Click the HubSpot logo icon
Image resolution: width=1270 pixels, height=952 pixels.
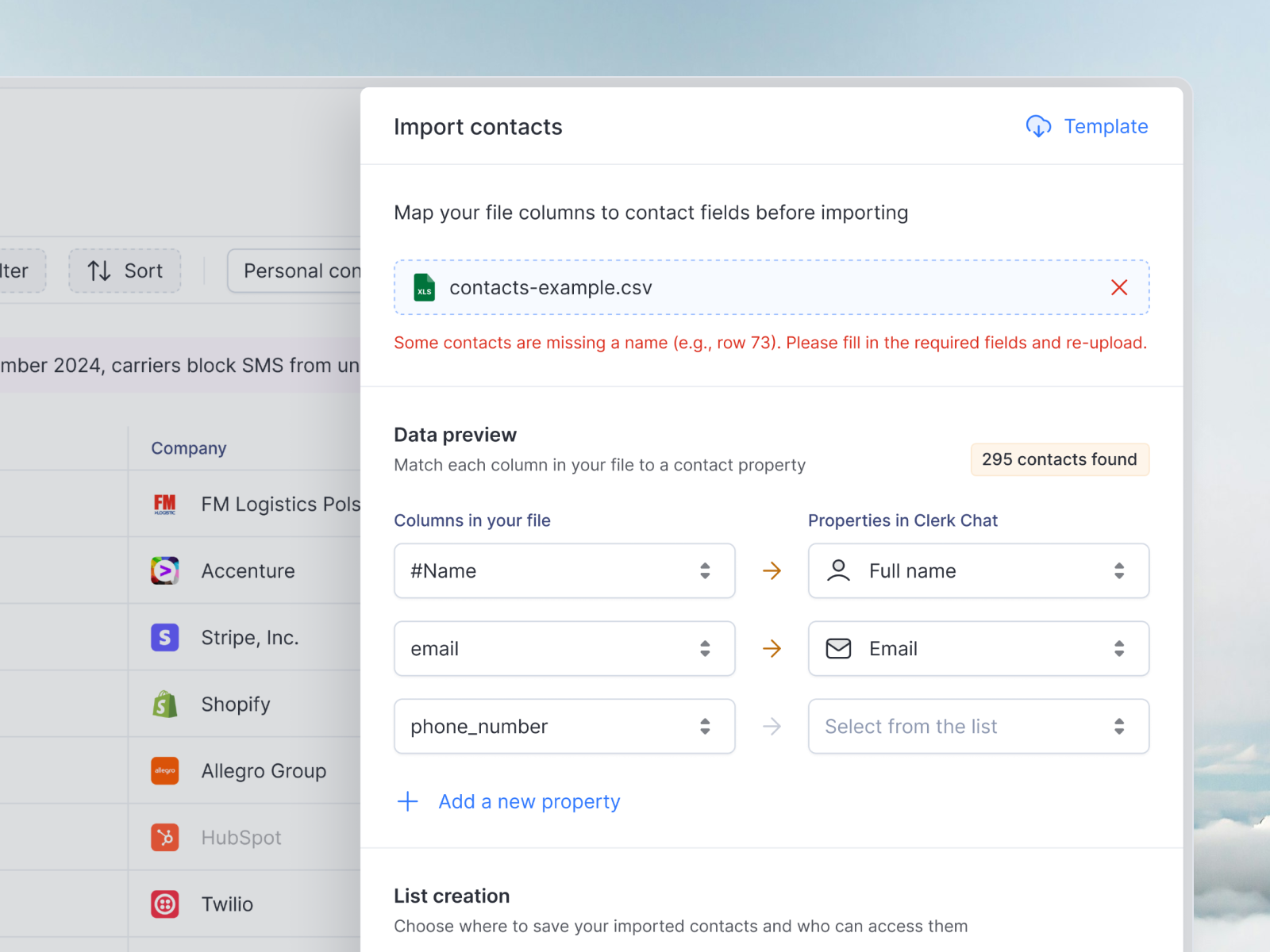(x=165, y=837)
